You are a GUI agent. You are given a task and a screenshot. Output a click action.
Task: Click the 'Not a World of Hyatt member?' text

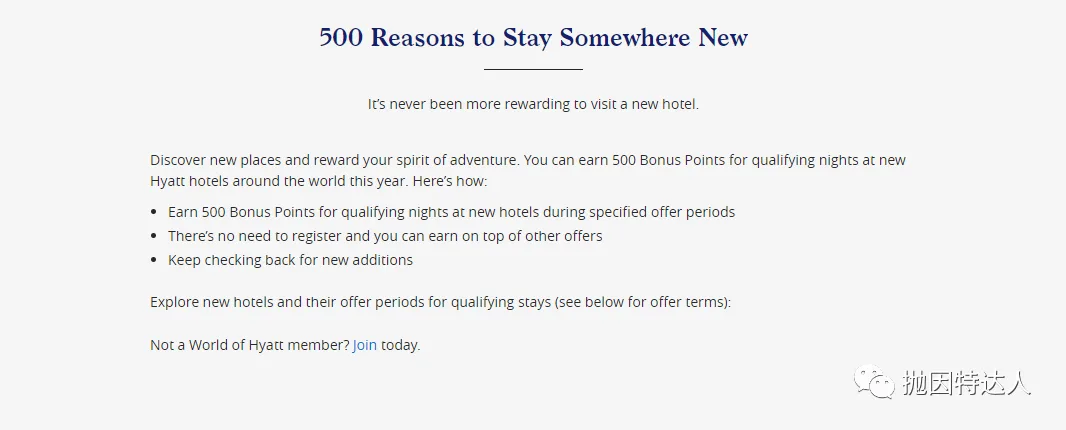[x=250, y=345]
